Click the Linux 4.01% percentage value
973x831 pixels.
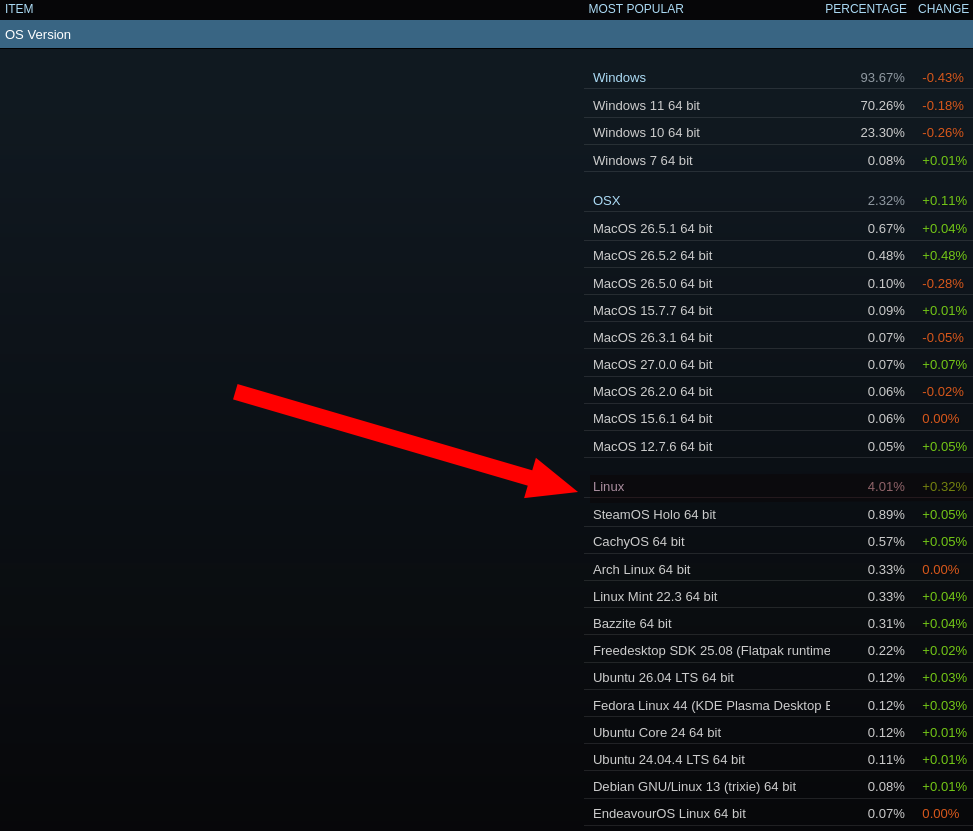(x=886, y=487)
